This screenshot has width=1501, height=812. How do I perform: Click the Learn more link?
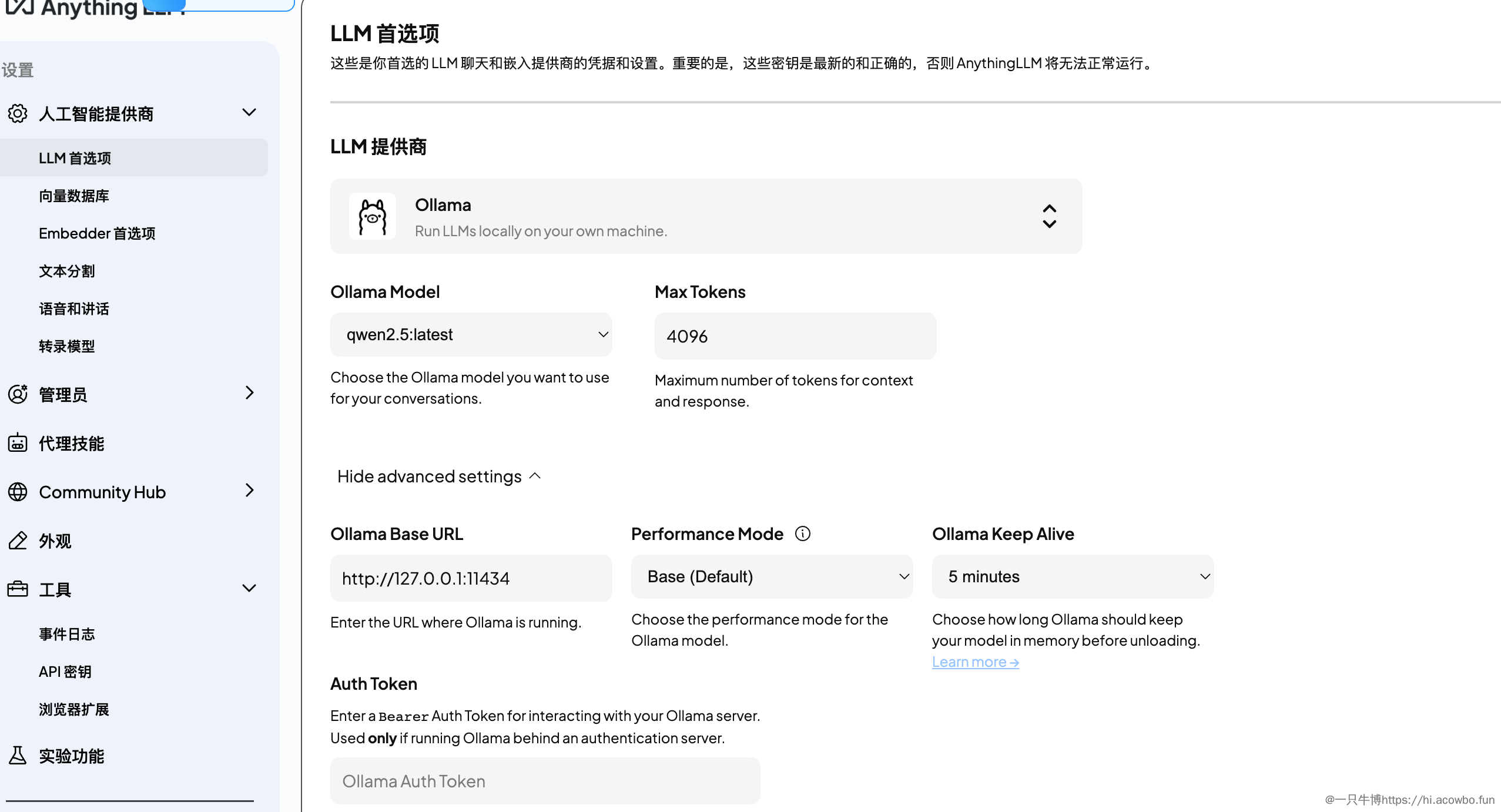(x=975, y=661)
